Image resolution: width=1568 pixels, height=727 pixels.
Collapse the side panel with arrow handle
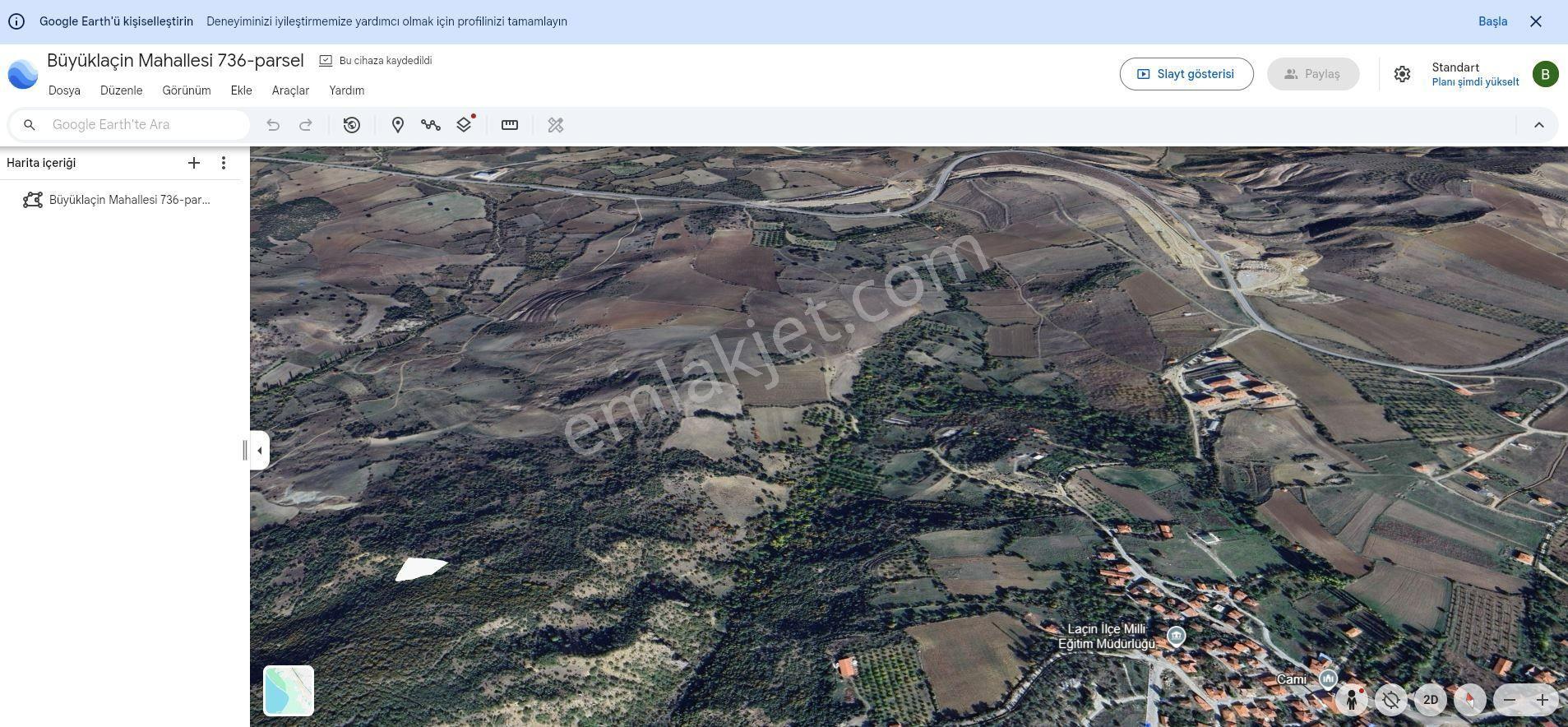click(260, 451)
